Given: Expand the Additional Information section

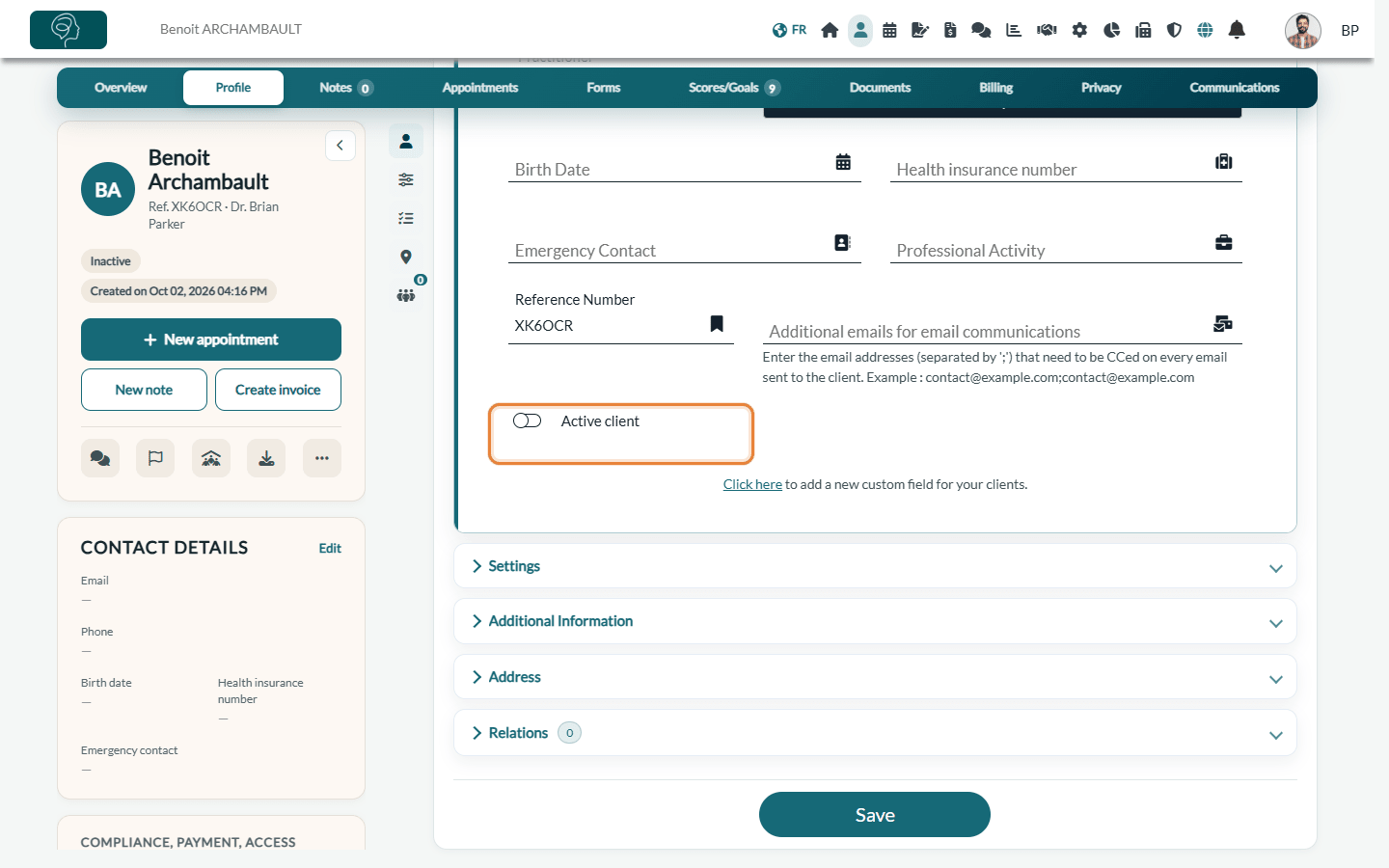Looking at the screenshot, I should click(875, 622).
